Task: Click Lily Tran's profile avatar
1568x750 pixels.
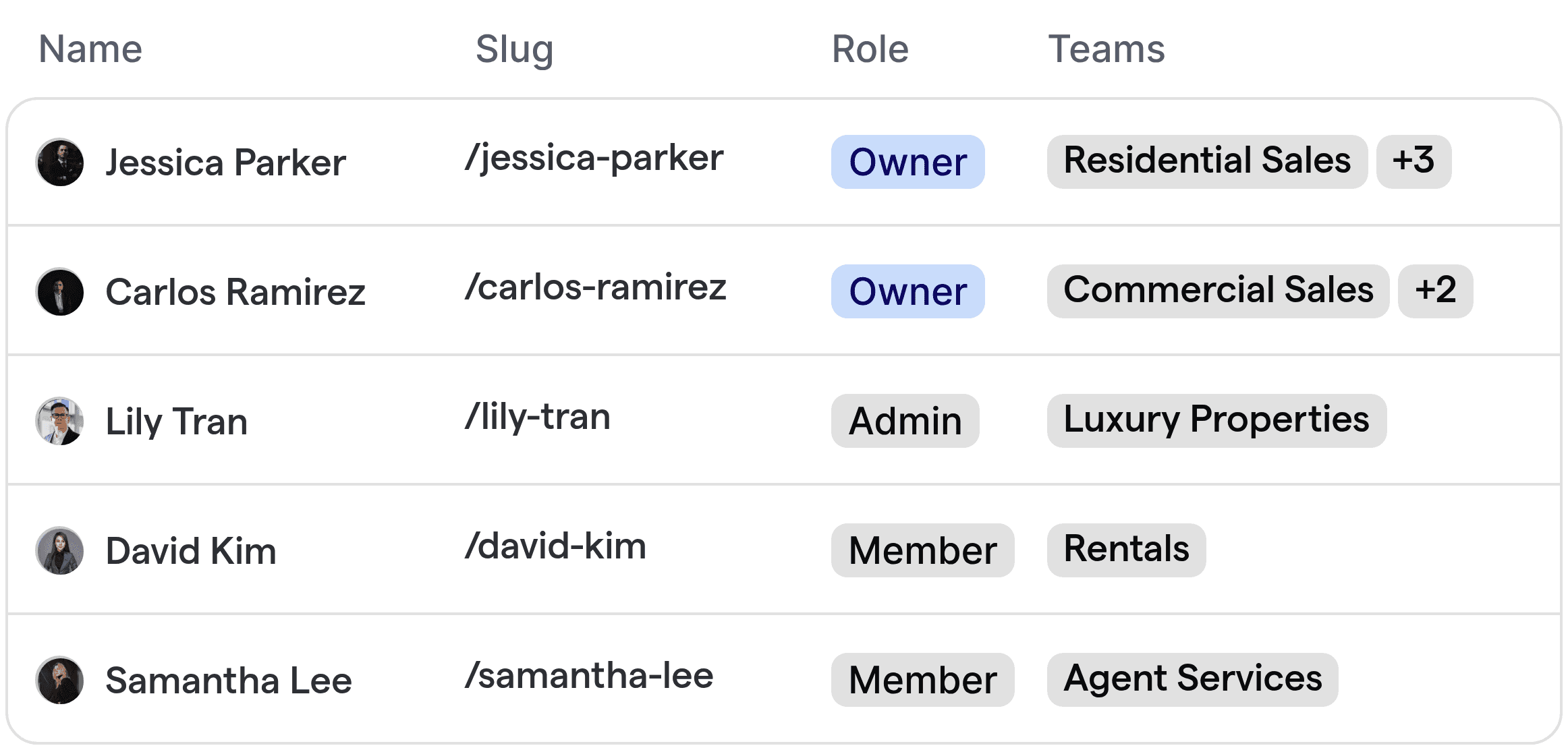Action: point(59,421)
